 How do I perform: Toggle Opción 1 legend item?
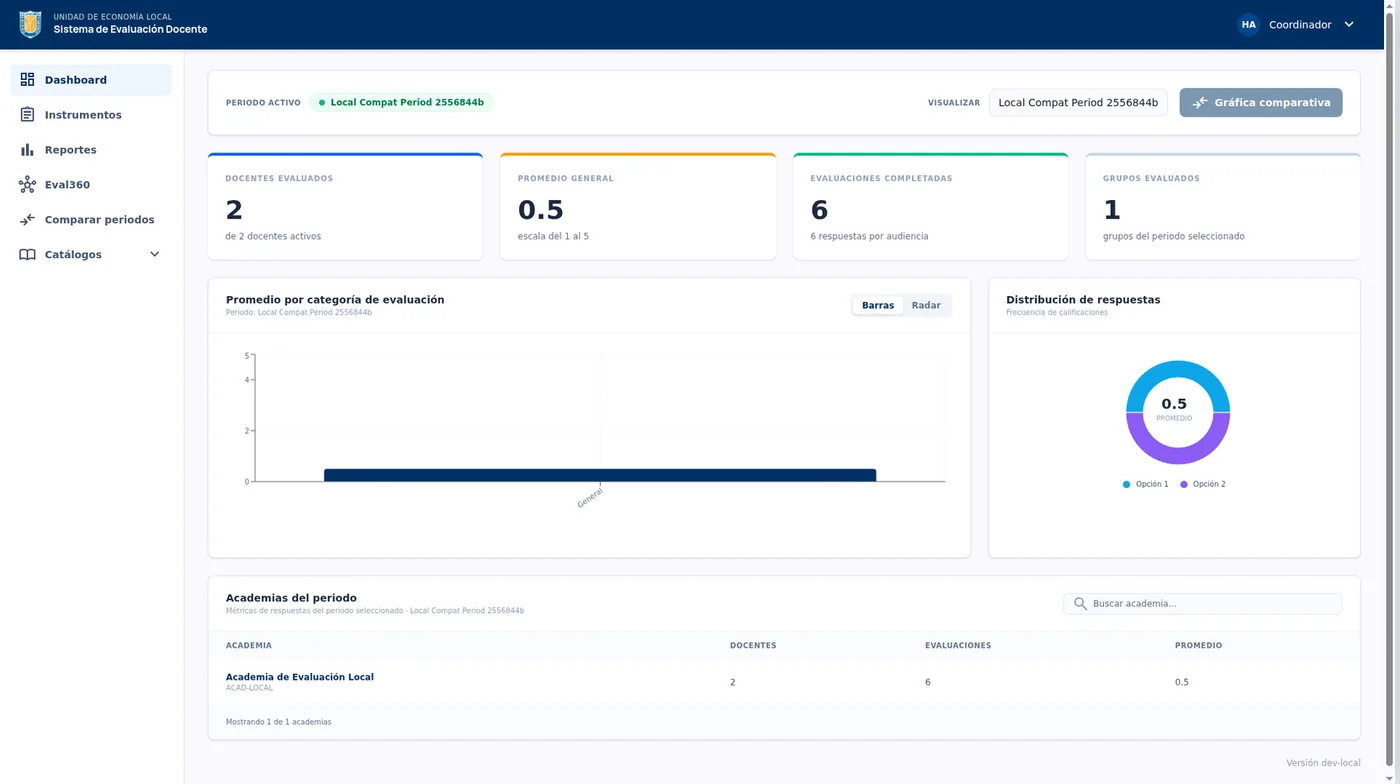[x=1146, y=484]
